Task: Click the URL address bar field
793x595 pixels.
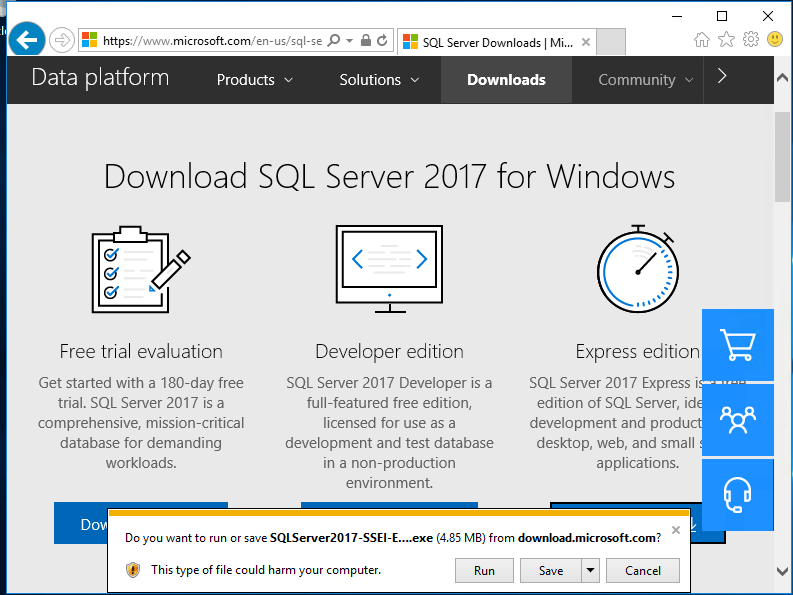Action: 212,40
